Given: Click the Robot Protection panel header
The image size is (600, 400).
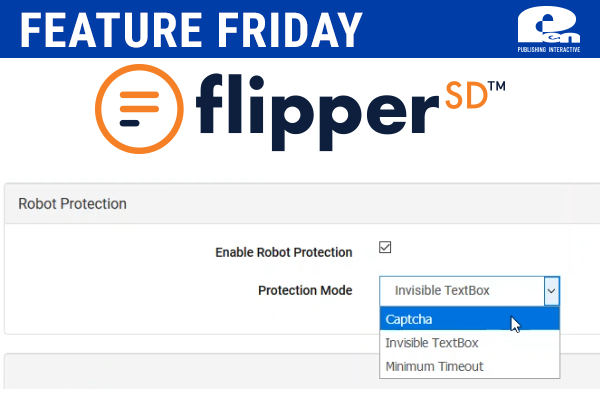Looking at the screenshot, I should pyautogui.click(x=302, y=204).
